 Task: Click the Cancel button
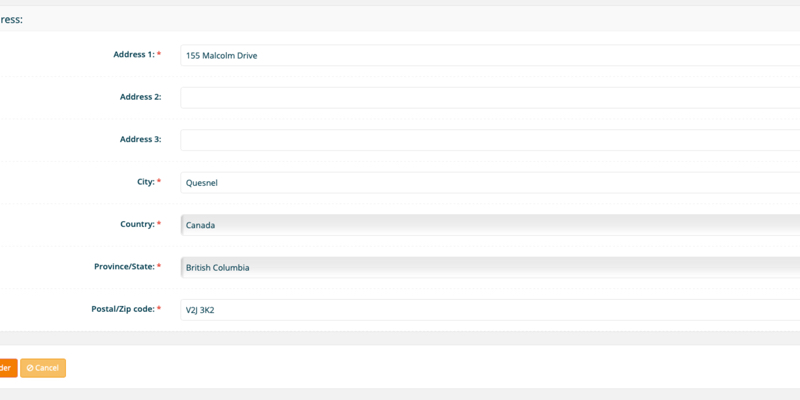coord(43,368)
